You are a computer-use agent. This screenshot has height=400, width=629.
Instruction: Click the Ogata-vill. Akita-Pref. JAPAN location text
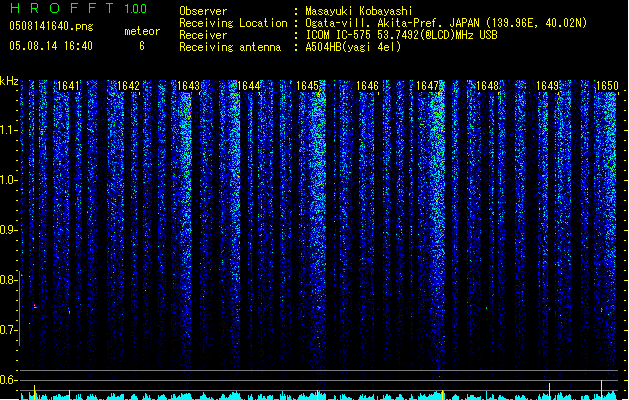tap(446, 23)
